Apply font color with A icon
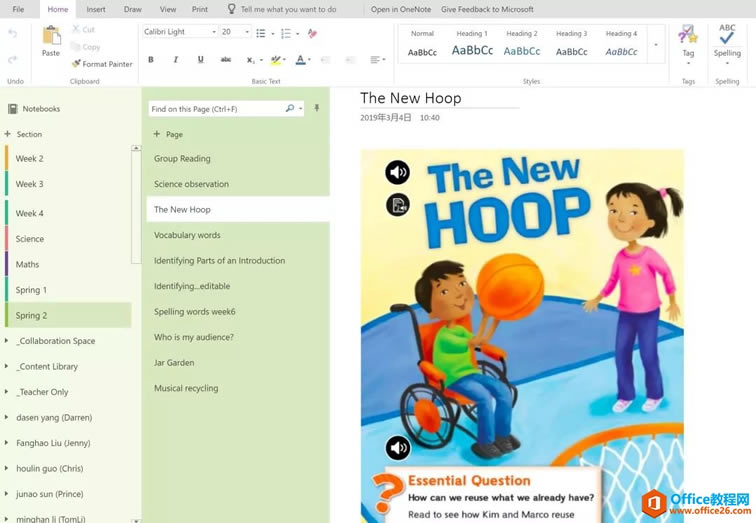This screenshot has height=523, width=756. pyautogui.click(x=300, y=60)
